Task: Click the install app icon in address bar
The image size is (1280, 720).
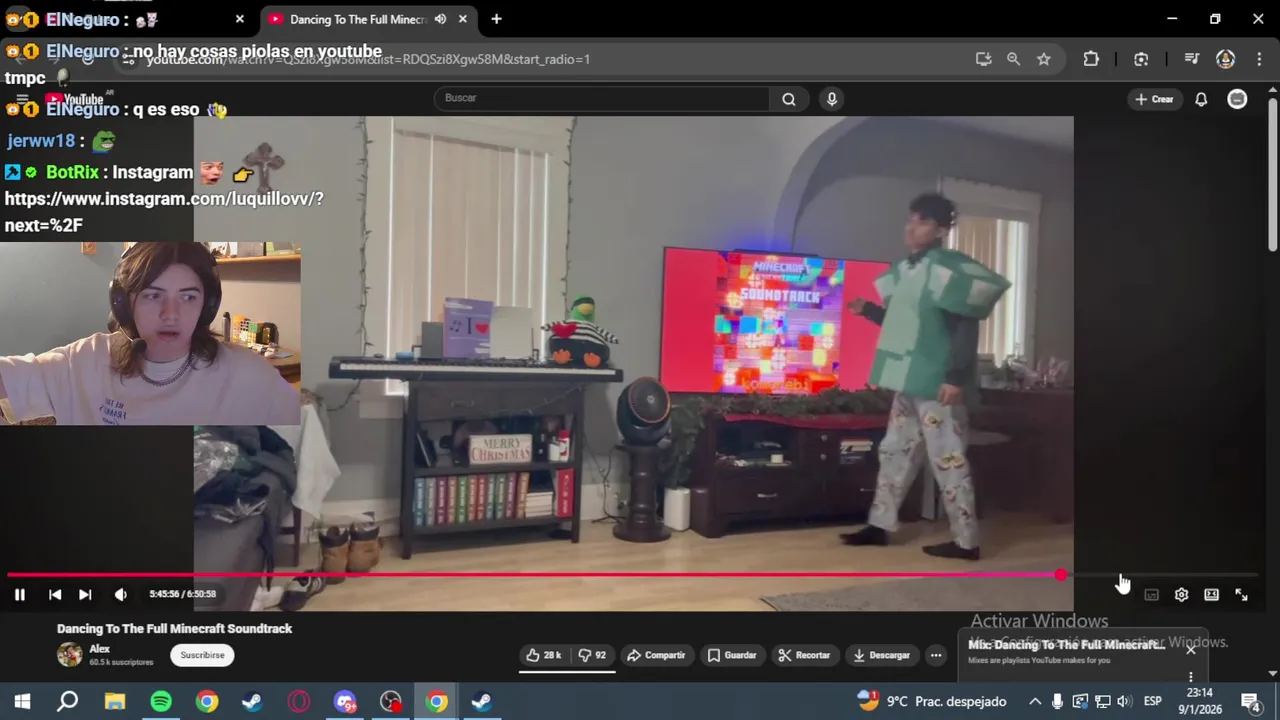Action: 983,59
